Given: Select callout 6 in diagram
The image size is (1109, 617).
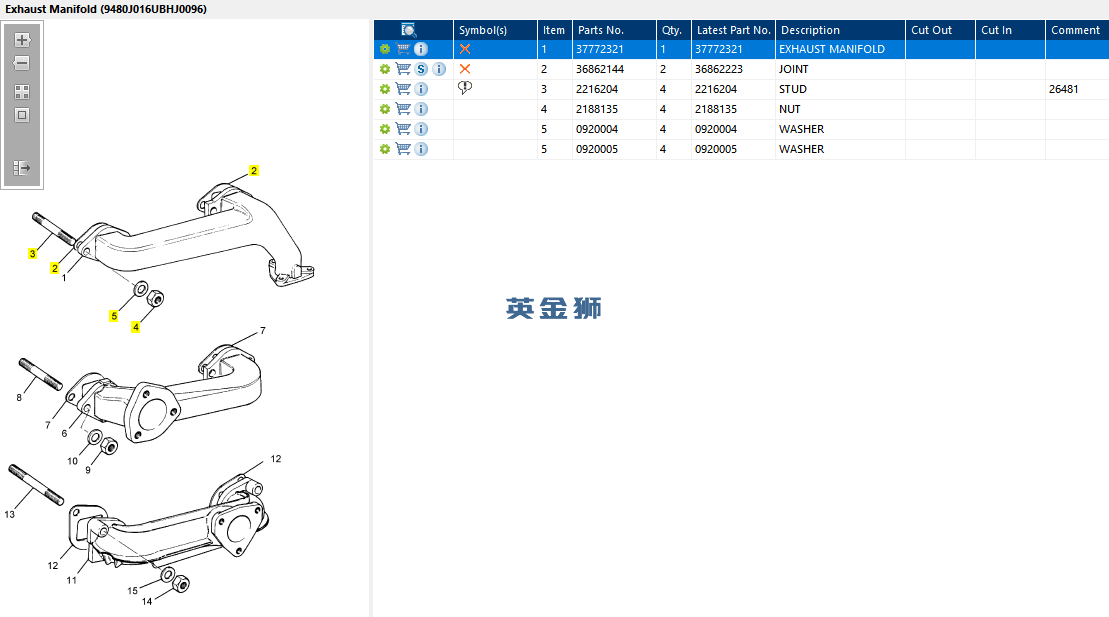Looking at the screenshot, I should [64, 433].
